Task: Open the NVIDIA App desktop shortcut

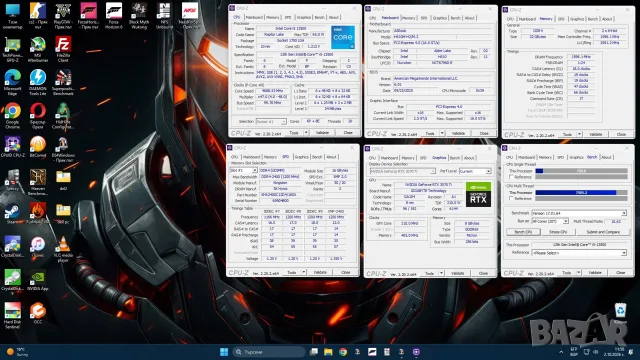Action: tap(38, 281)
